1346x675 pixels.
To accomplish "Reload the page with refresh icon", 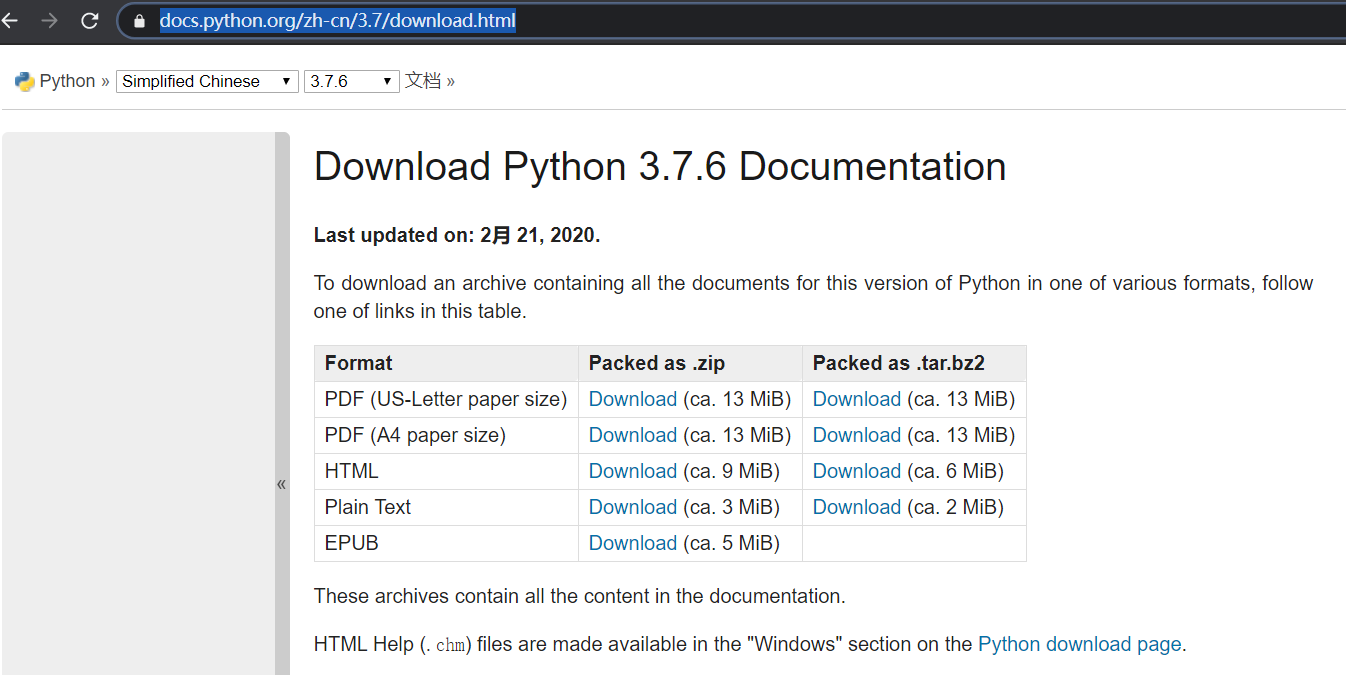I will (89, 20).
